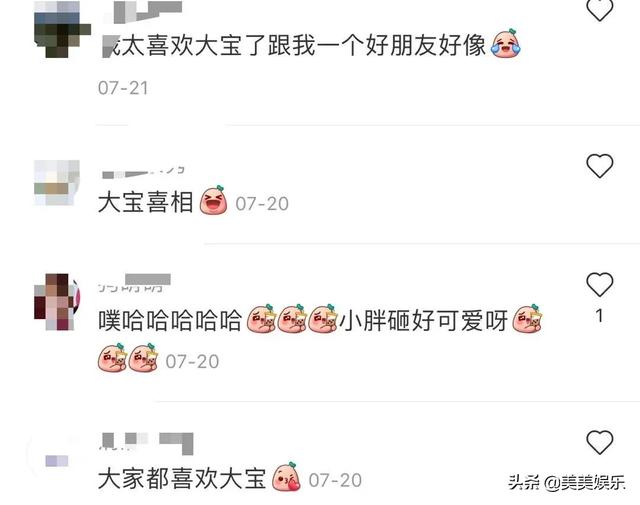Open username above the 噗哈哈哈哈哈 comment
This screenshot has height=505, width=640.
pyautogui.click(x=134, y=283)
